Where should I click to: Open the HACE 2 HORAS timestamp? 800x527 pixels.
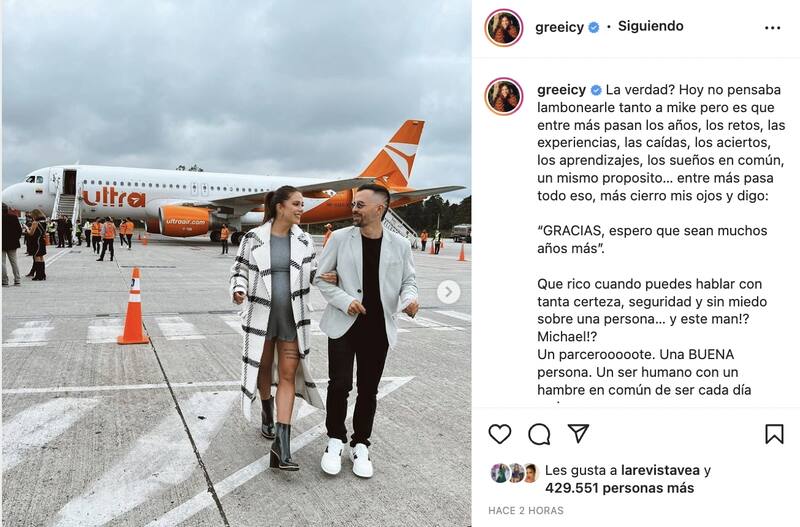tap(526, 510)
